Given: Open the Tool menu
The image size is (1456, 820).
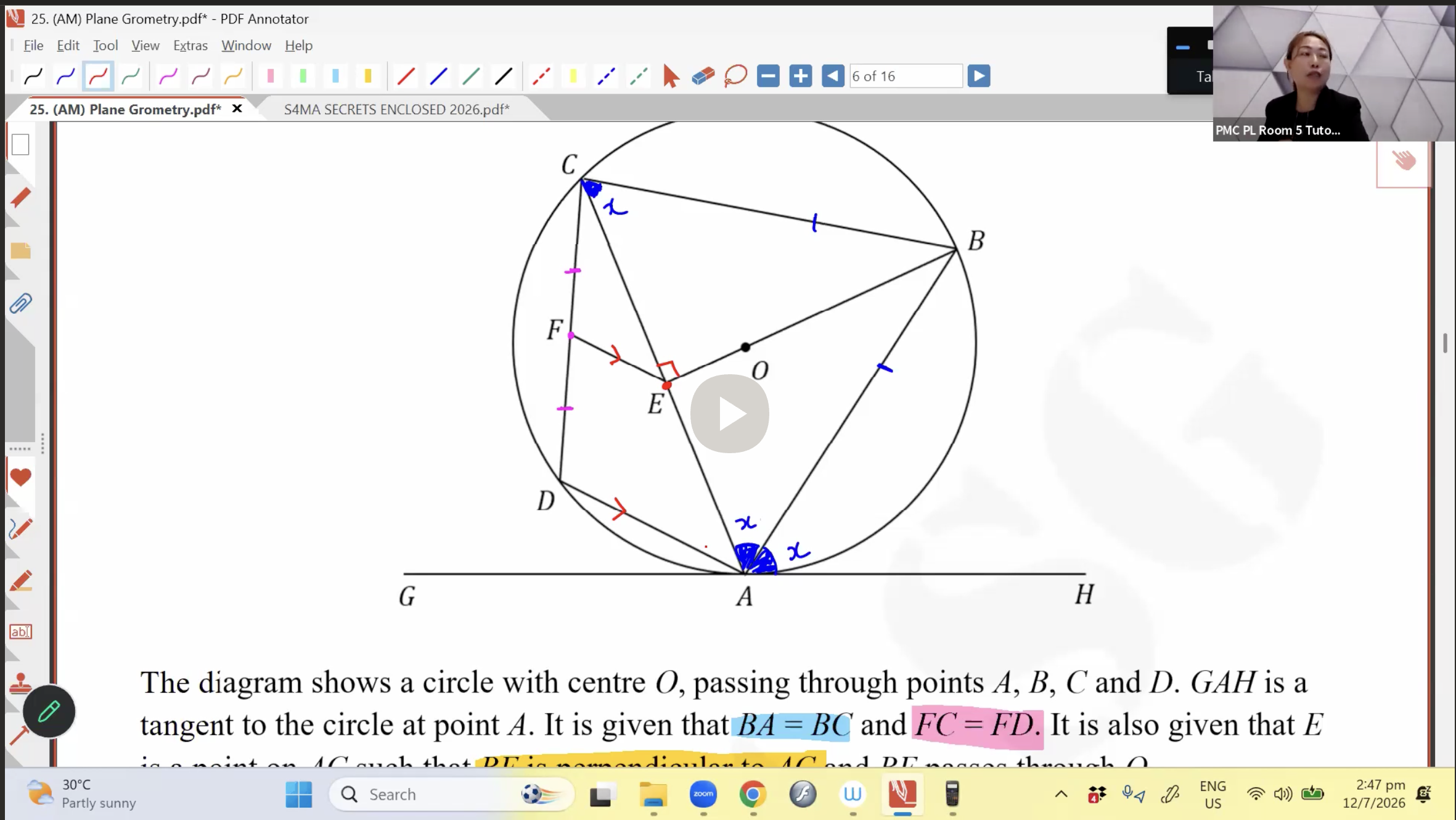Looking at the screenshot, I should (x=105, y=46).
